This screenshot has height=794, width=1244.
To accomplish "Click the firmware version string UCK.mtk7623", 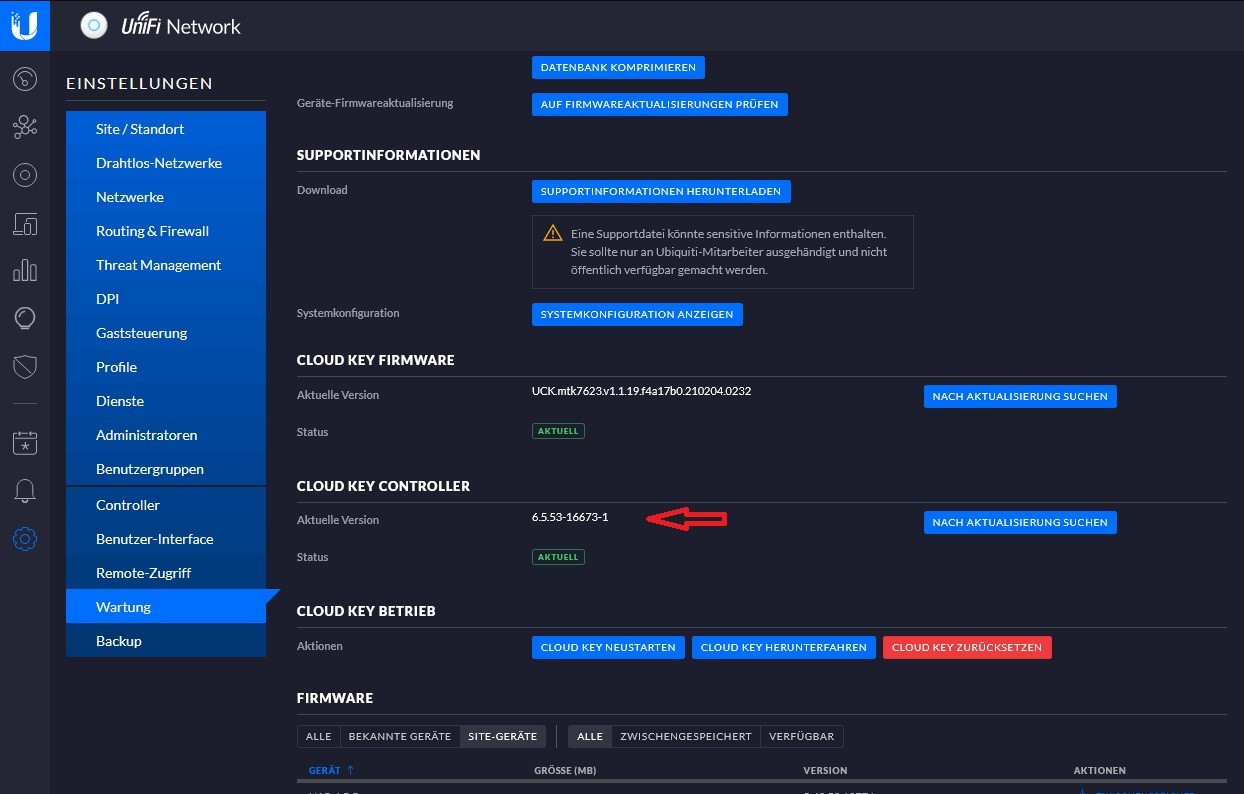I will [x=641, y=391].
